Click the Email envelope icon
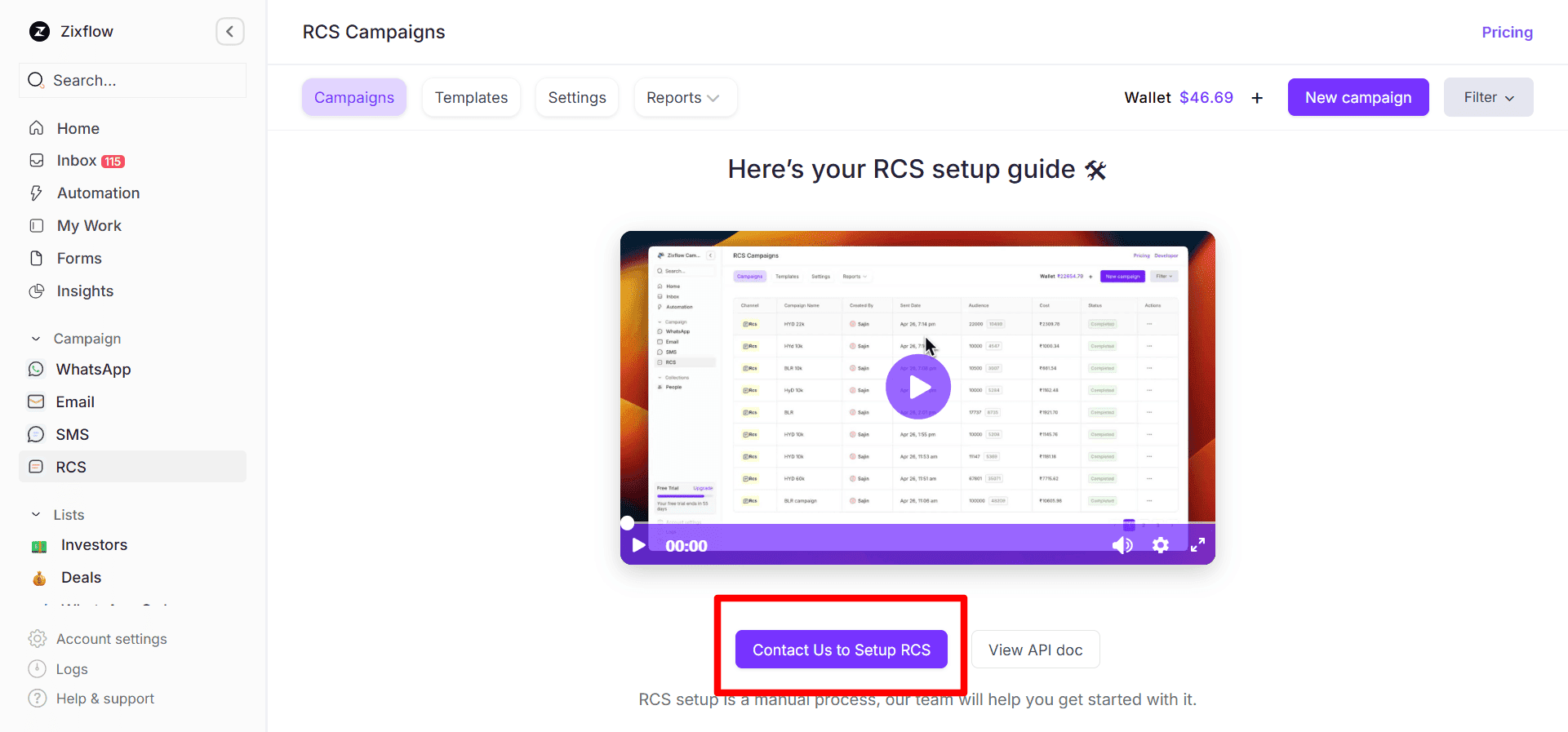This screenshot has height=732, width=1568. pos(36,401)
